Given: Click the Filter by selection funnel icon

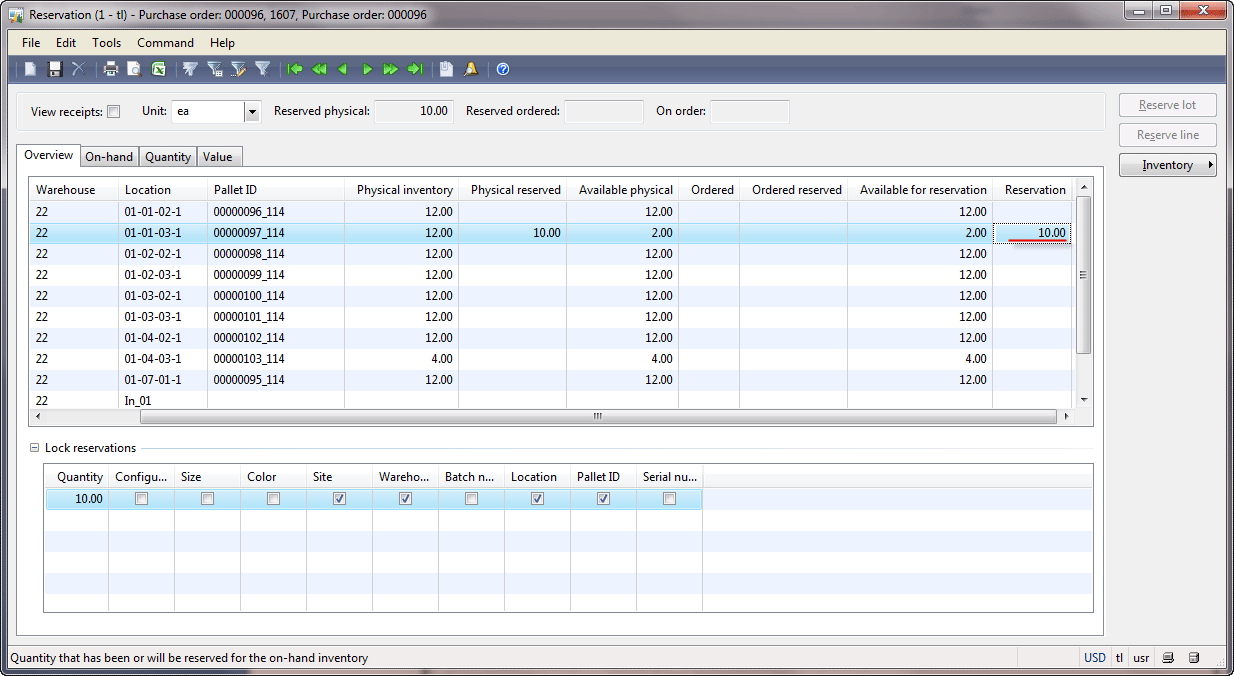Looking at the screenshot, I should click(190, 69).
